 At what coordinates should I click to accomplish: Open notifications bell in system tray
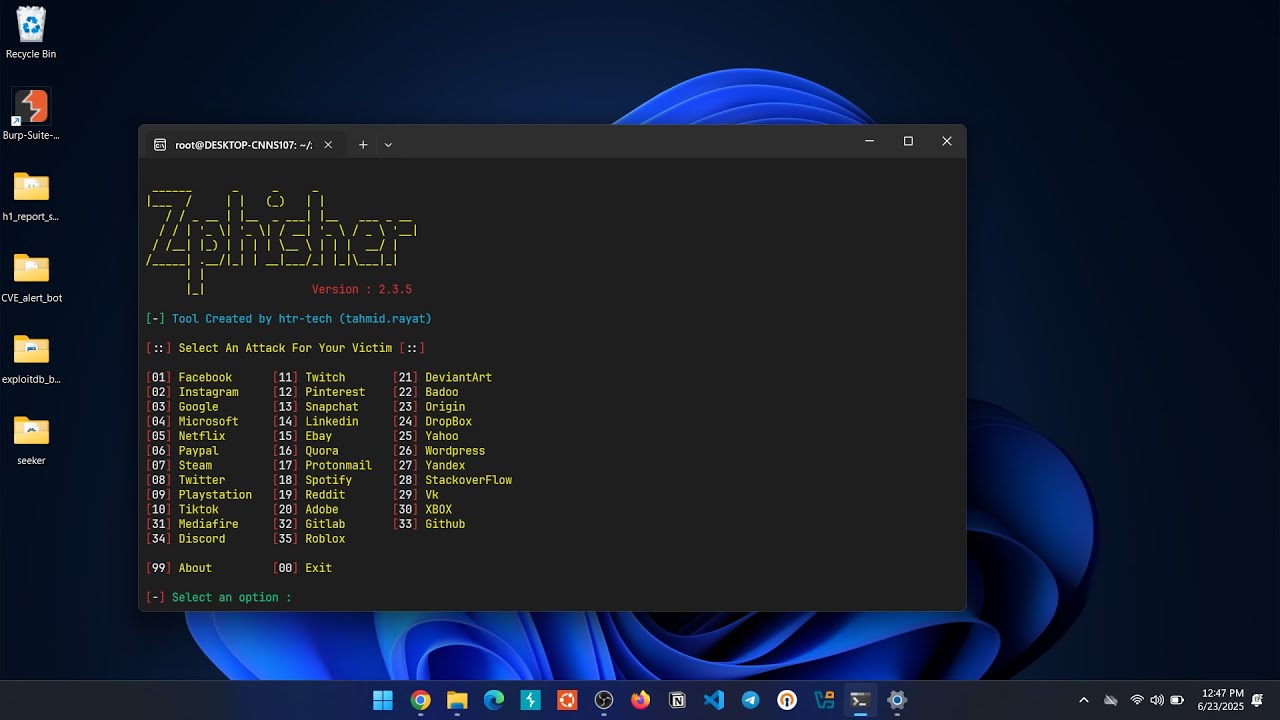coord(1257,700)
